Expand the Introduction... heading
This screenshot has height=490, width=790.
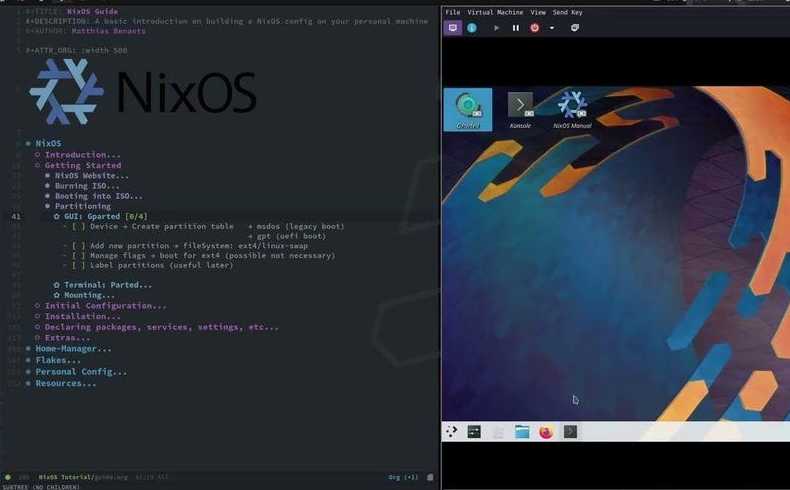tap(83, 155)
